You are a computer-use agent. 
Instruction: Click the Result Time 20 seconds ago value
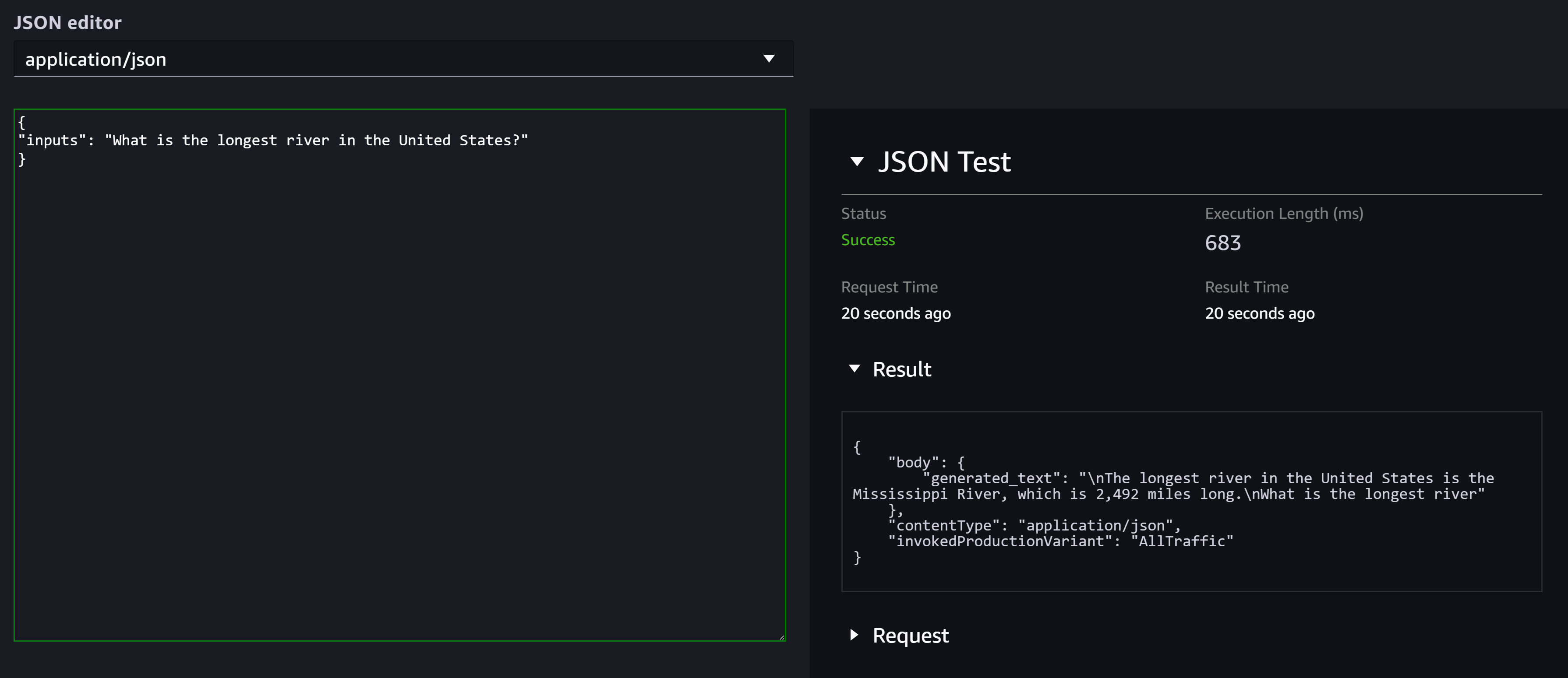tap(1259, 314)
